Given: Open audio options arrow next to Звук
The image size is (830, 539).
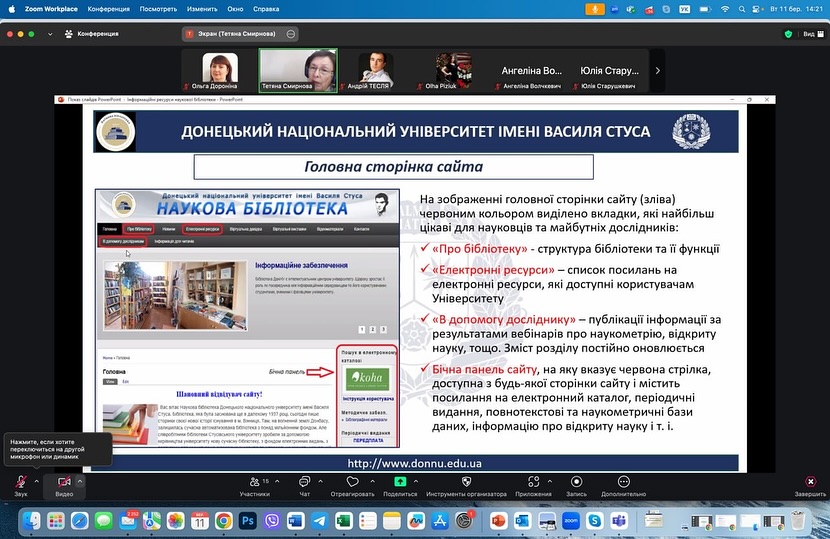Looking at the screenshot, I should [37, 481].
